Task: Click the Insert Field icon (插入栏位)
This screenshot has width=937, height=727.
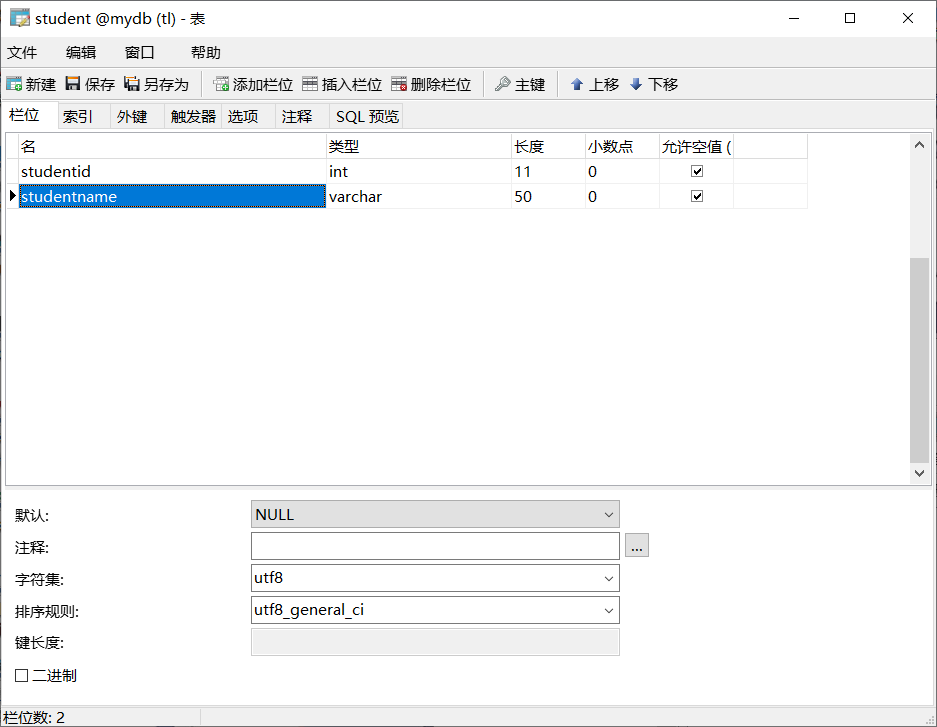Action: (x=310, y=84)
